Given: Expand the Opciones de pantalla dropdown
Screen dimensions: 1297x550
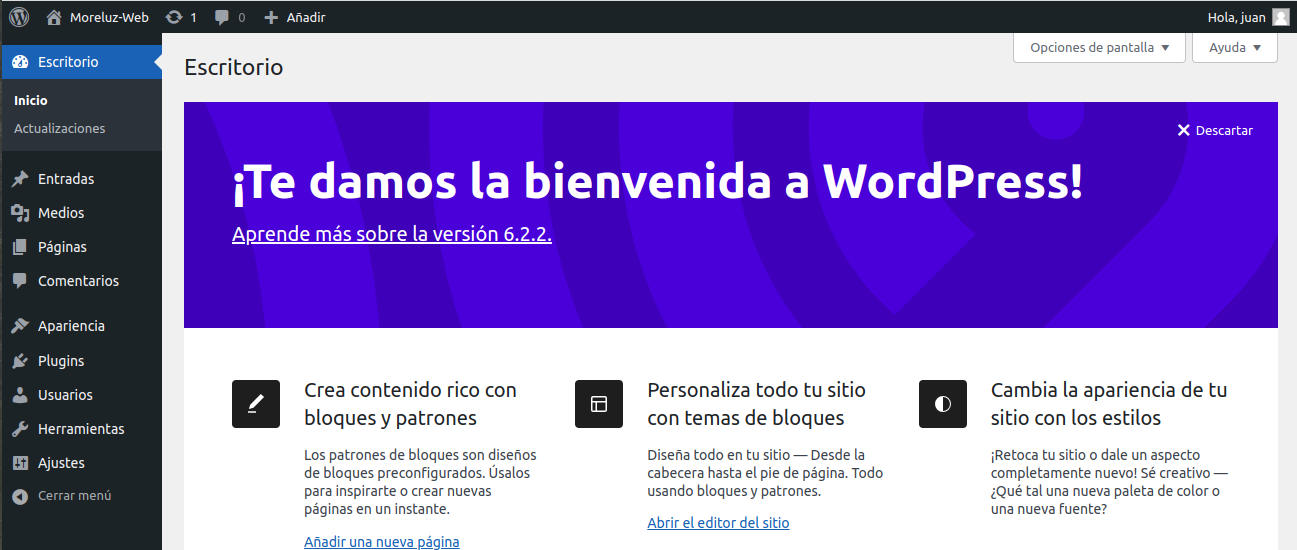Looking at the screenshot, I should coord(1099,48).
